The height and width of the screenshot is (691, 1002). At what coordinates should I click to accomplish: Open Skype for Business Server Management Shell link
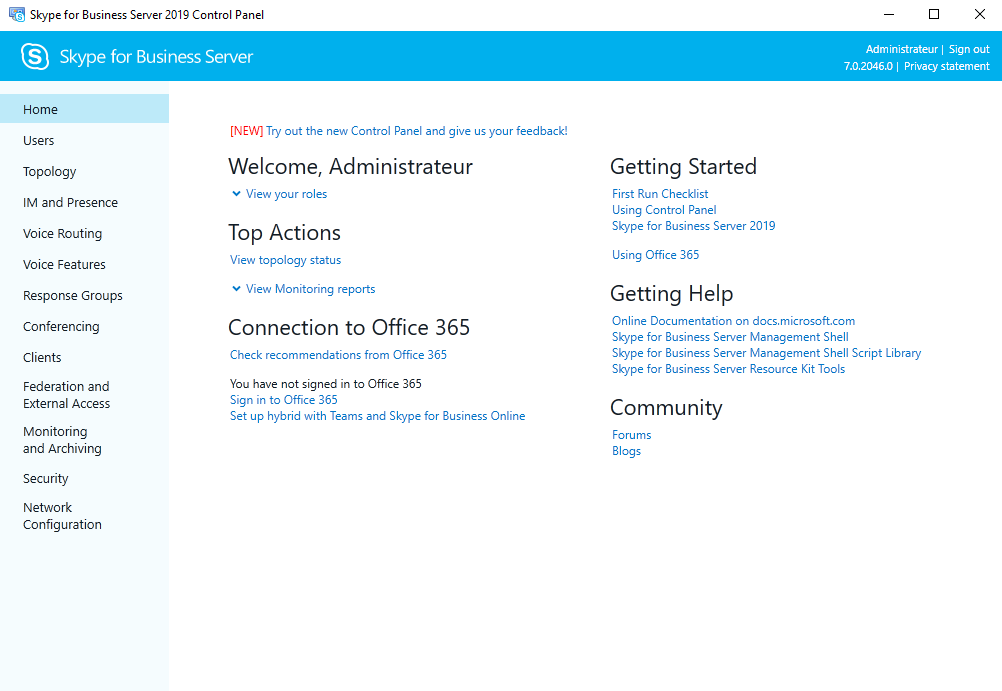730,337
